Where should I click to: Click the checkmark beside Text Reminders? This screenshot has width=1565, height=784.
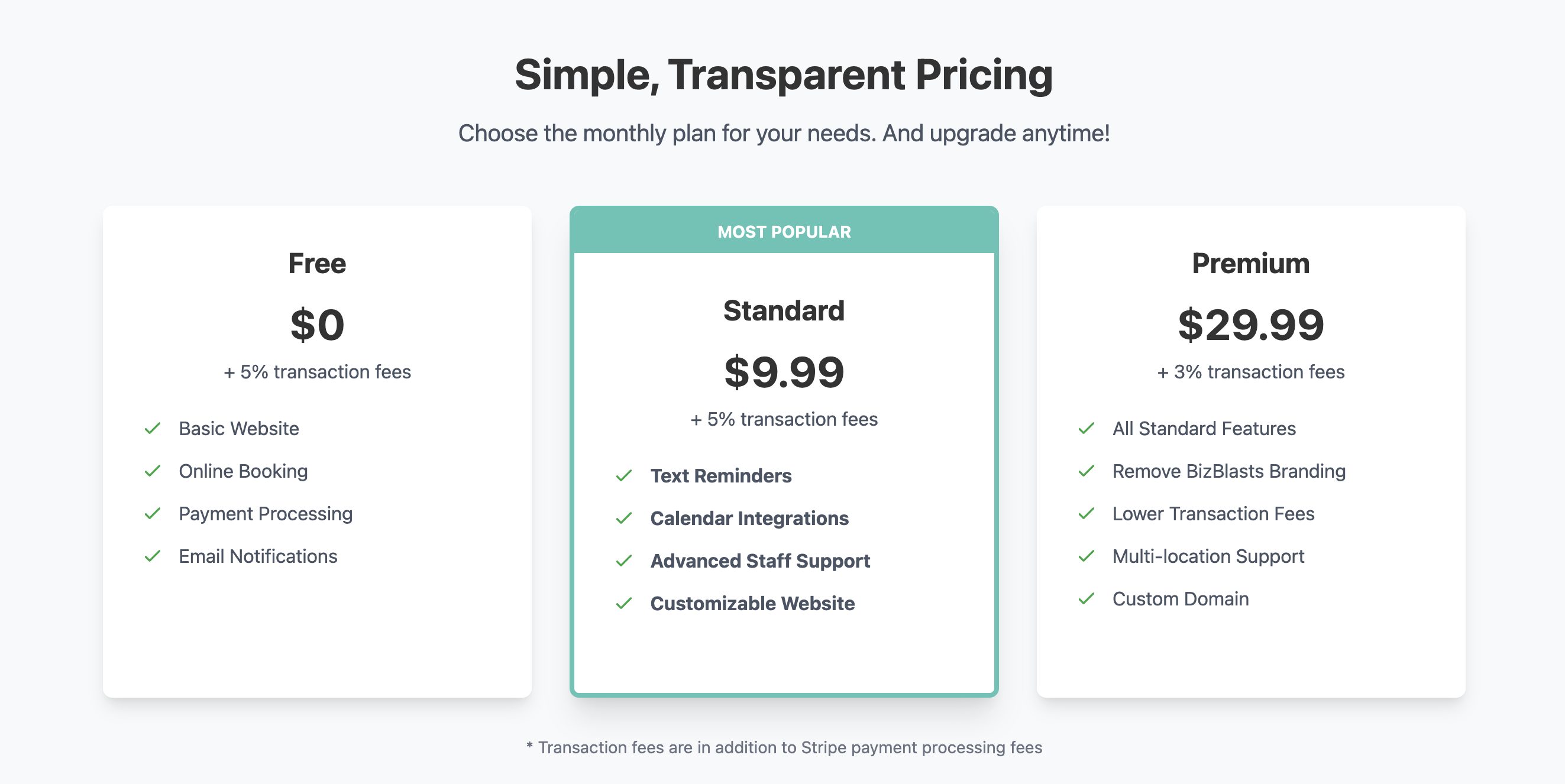point(624,476)
